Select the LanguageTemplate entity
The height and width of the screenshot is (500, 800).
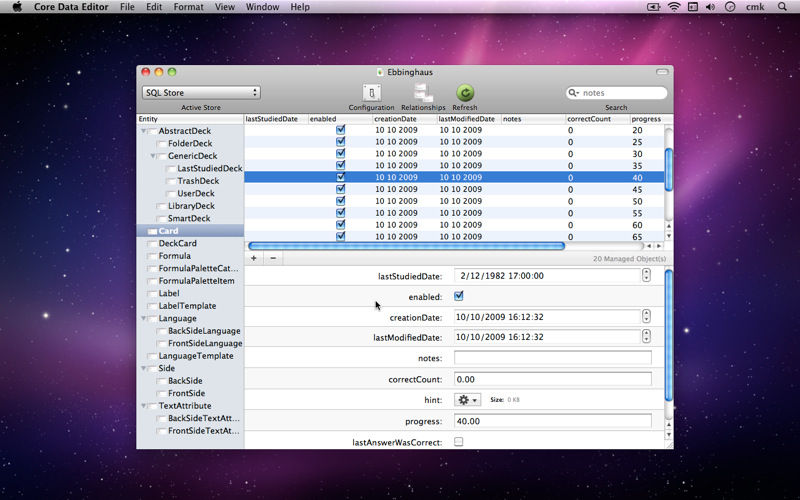[x=196, y=356]
